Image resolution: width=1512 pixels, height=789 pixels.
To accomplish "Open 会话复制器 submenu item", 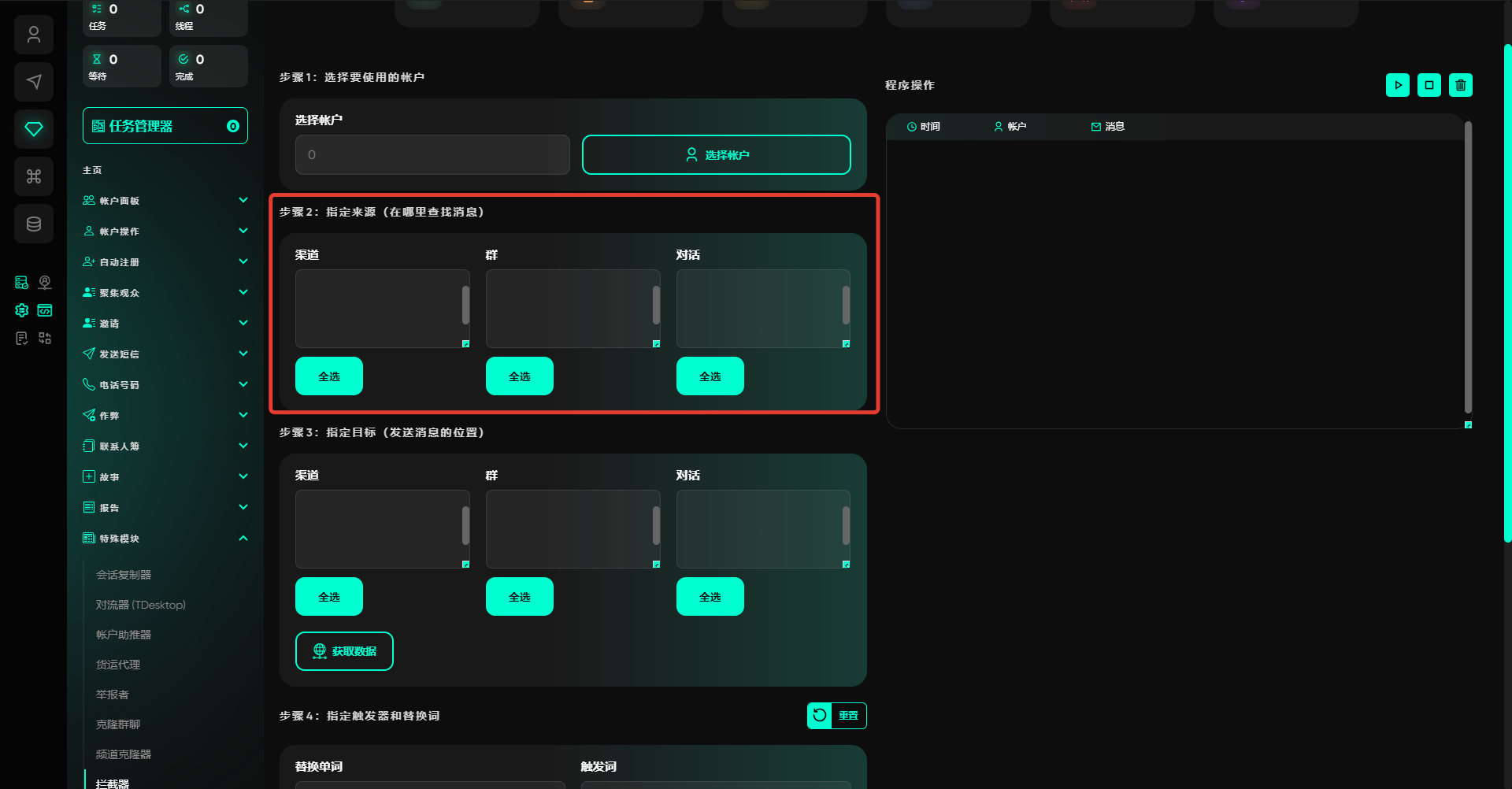I will point(124,575).
